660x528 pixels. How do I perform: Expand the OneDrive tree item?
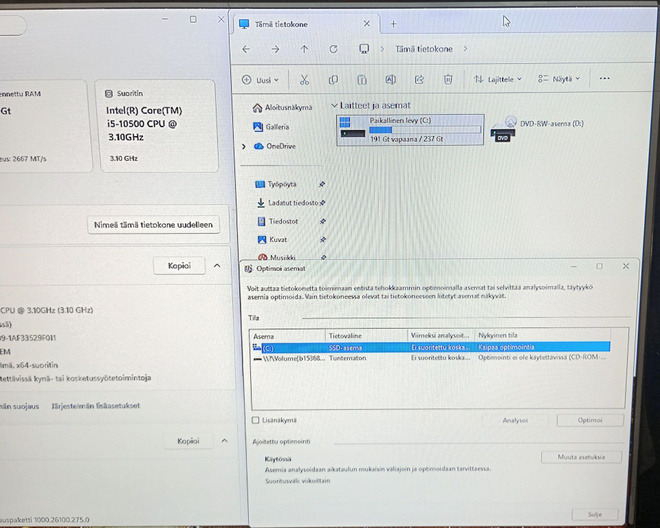click(244, 147)
